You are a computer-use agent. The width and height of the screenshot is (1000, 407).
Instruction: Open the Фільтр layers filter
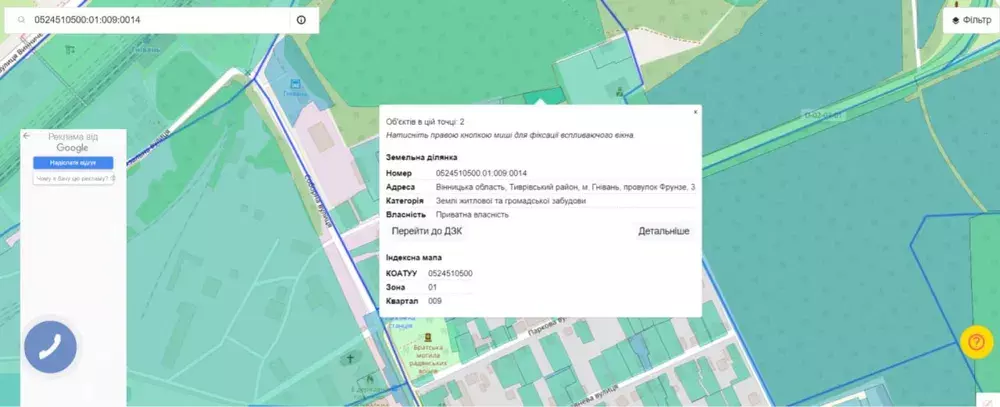point(965,20)
